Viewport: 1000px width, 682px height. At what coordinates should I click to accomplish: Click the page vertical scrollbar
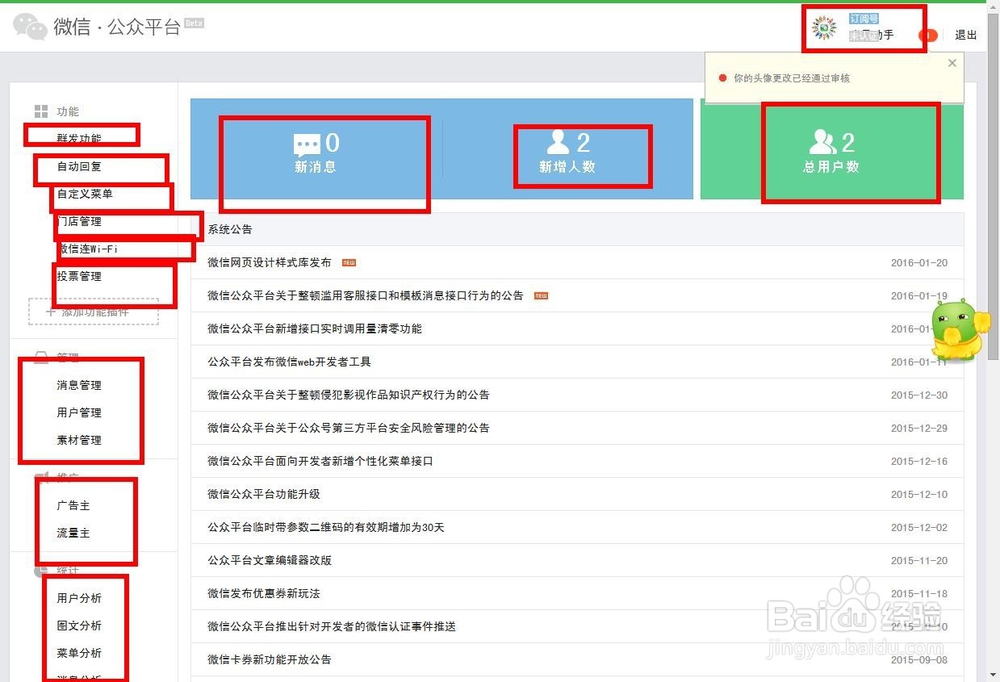click(x=994, y=185)
